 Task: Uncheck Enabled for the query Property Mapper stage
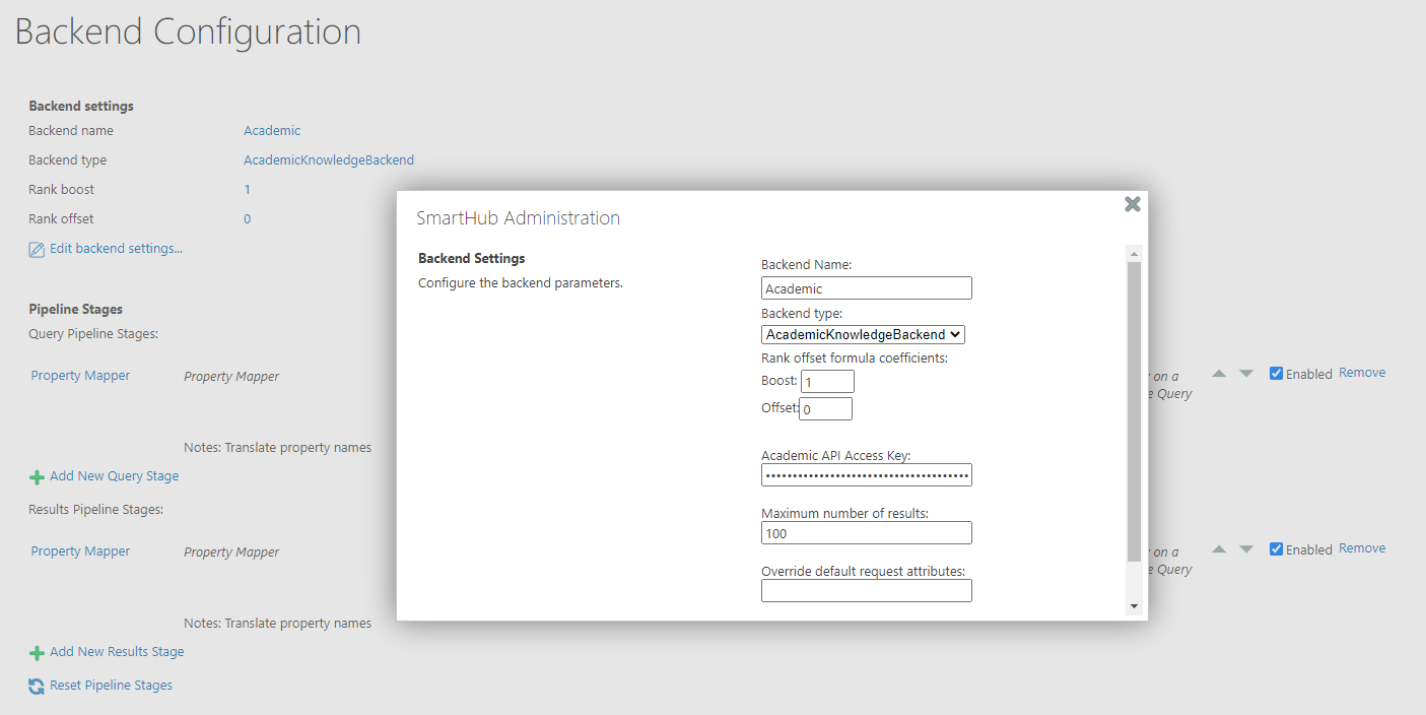(x=1276, y=374)
